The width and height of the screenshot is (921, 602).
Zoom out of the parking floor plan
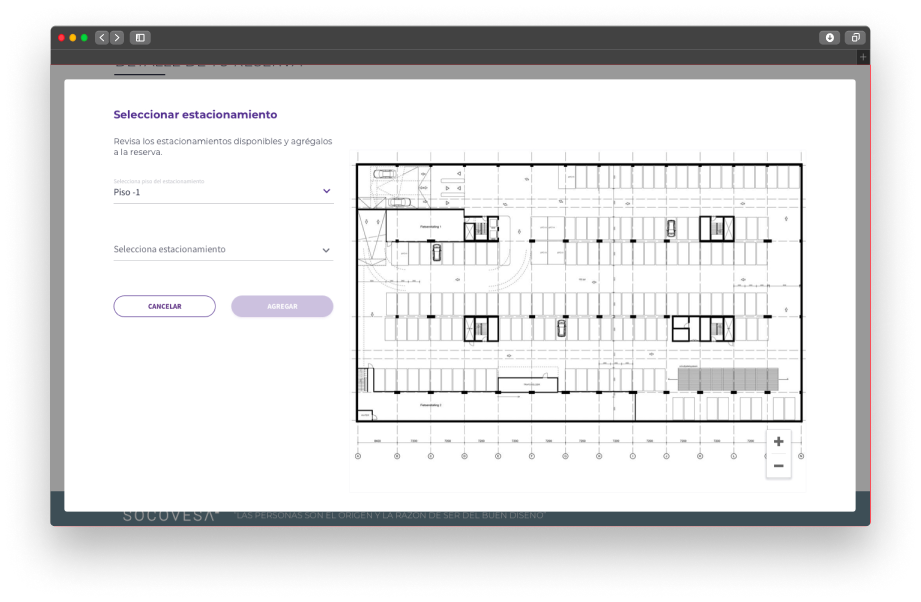(778, 466)
